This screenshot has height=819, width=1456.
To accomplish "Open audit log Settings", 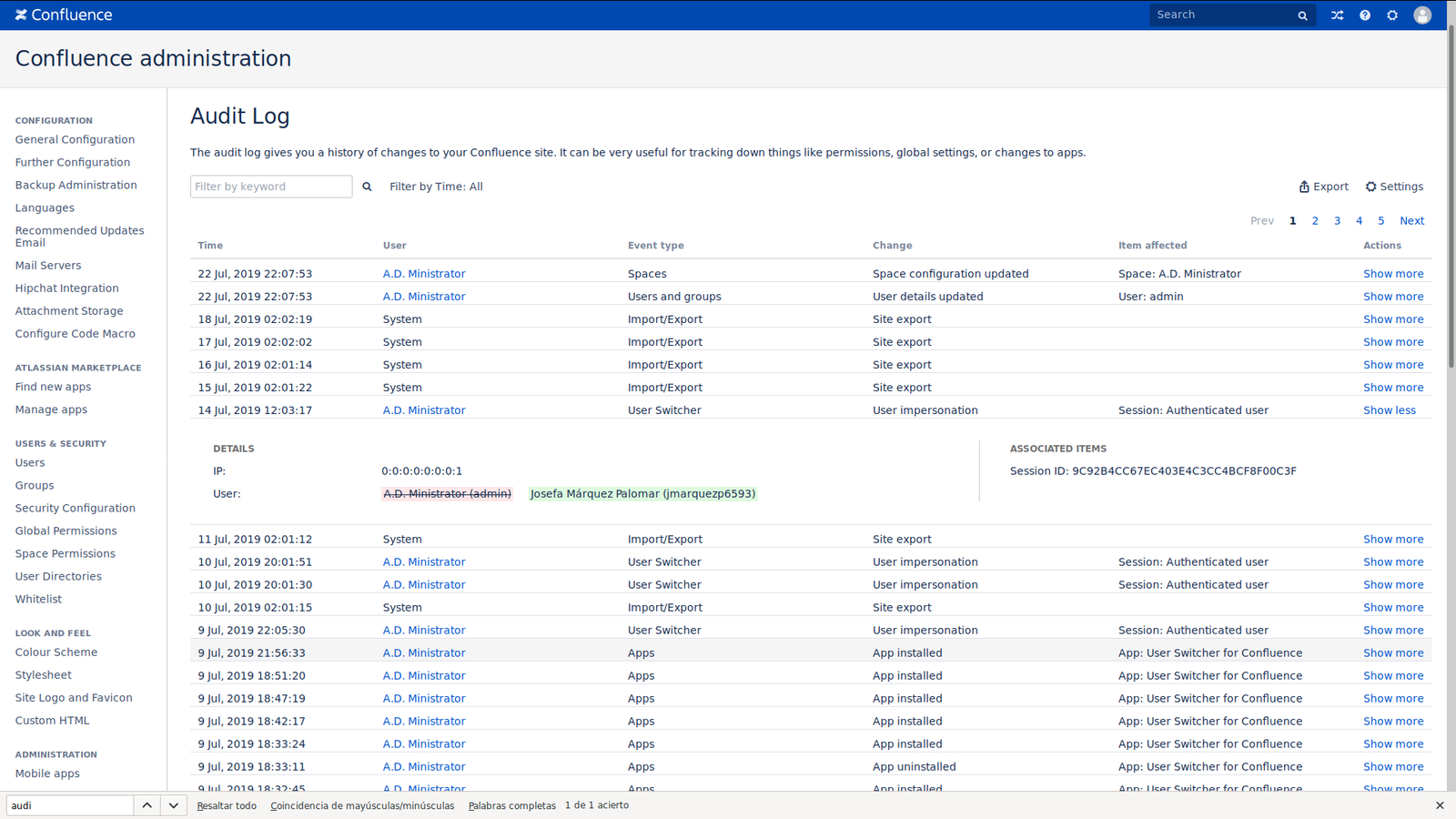I will pos(1394,187).
